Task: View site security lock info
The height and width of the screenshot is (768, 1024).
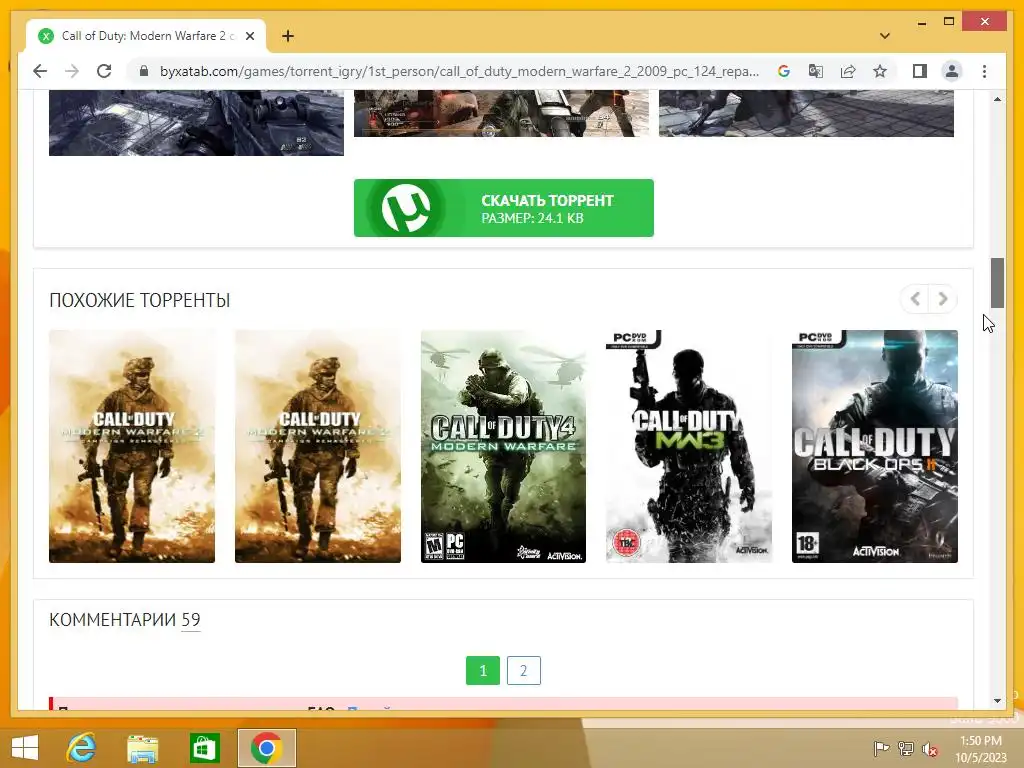Action: (144, 71)
